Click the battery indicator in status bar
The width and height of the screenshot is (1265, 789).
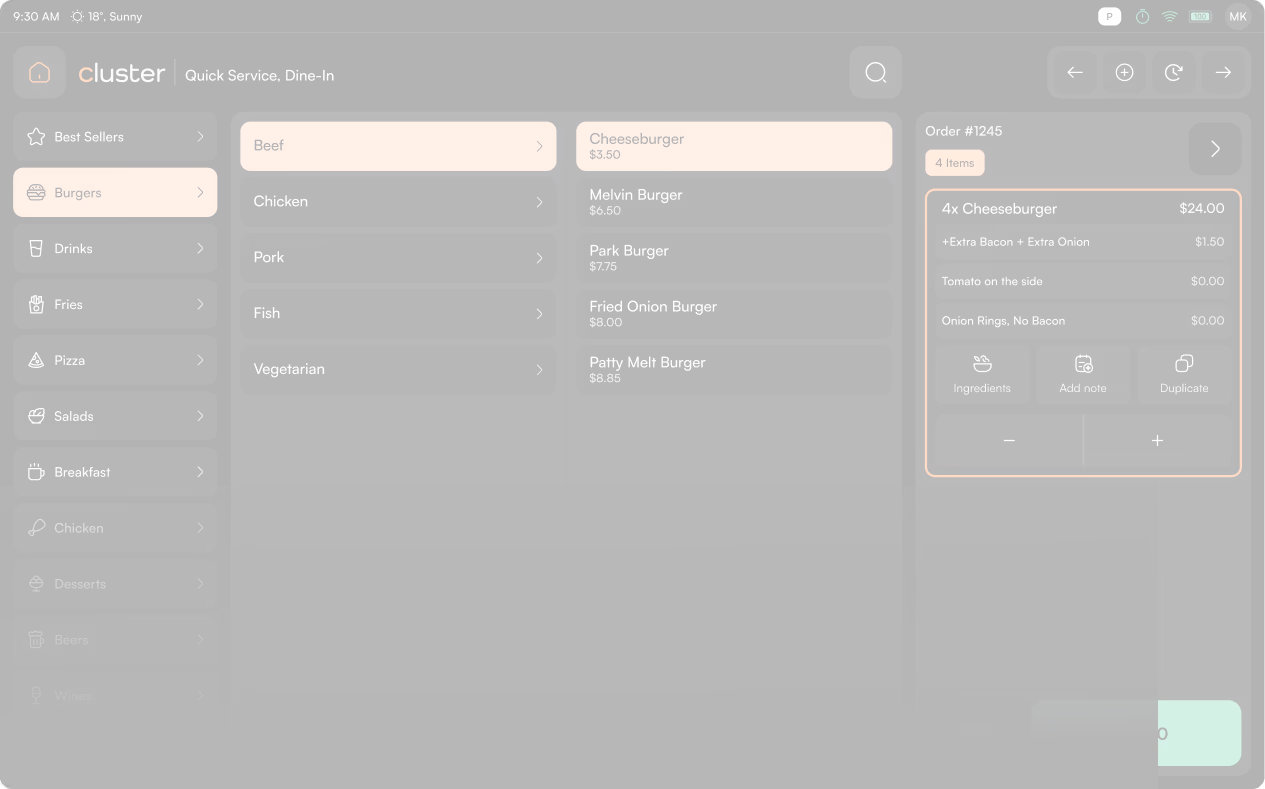[x=1201, y=17]
